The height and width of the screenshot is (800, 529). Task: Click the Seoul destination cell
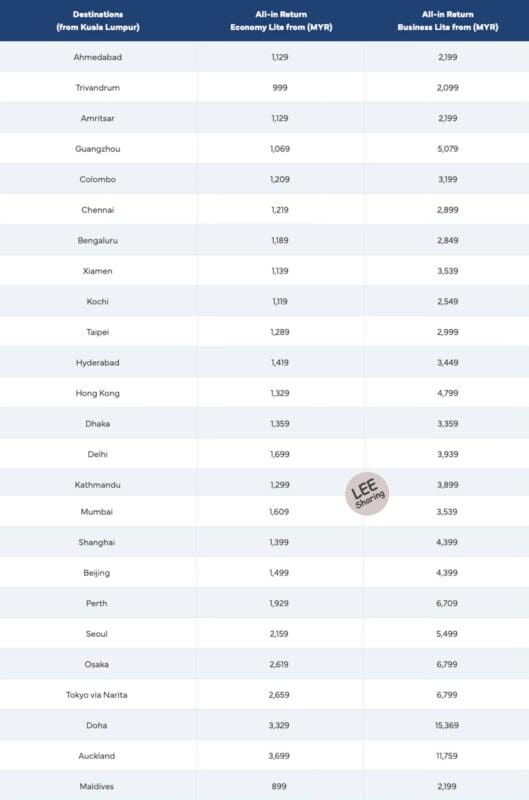pos(97,634)
